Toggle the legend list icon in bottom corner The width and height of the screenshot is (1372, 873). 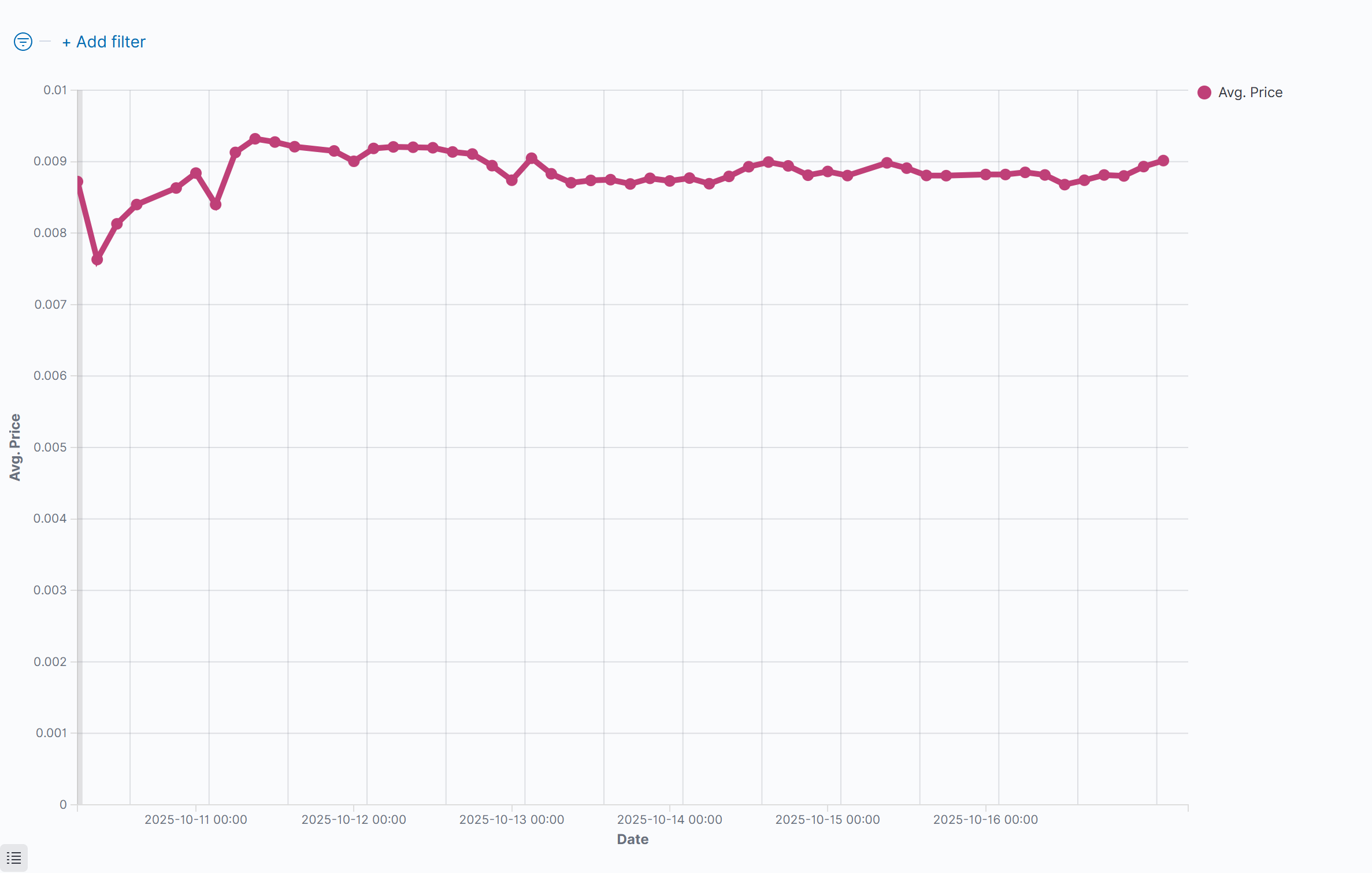(14, 858)
